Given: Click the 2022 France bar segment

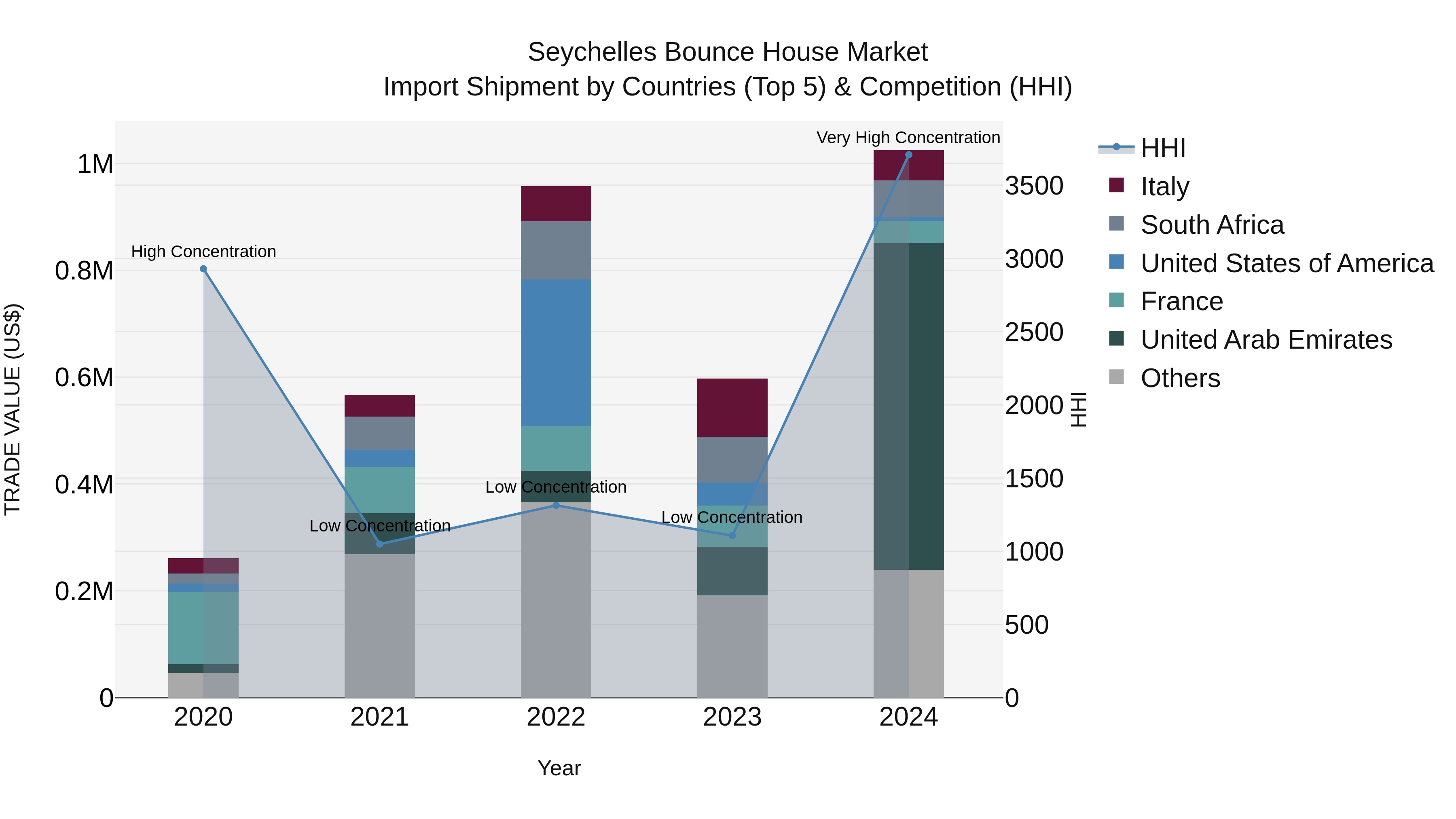Looking at the screenshot, I should click(556, 449).
